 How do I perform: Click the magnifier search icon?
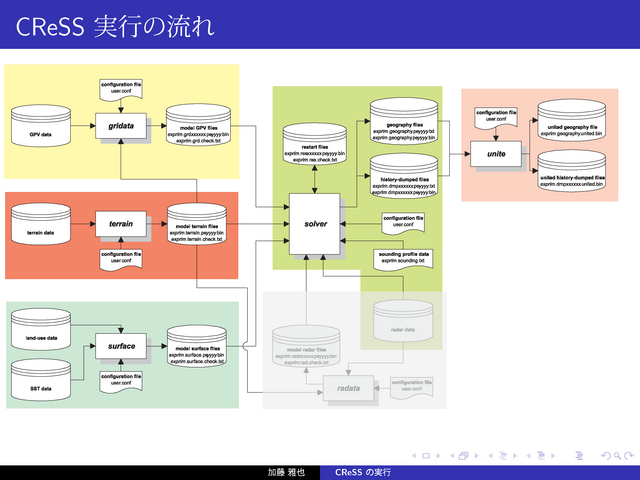(x=618, y=456)
